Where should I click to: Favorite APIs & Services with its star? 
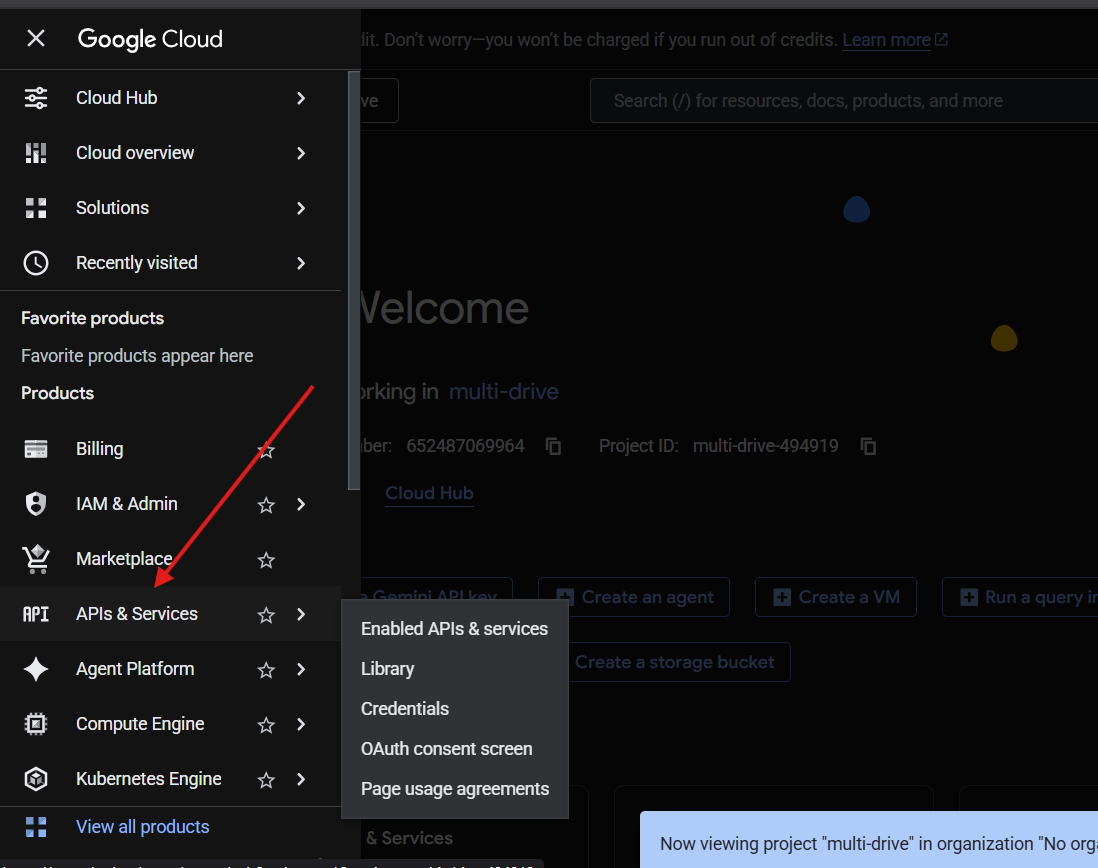(266, 615)
